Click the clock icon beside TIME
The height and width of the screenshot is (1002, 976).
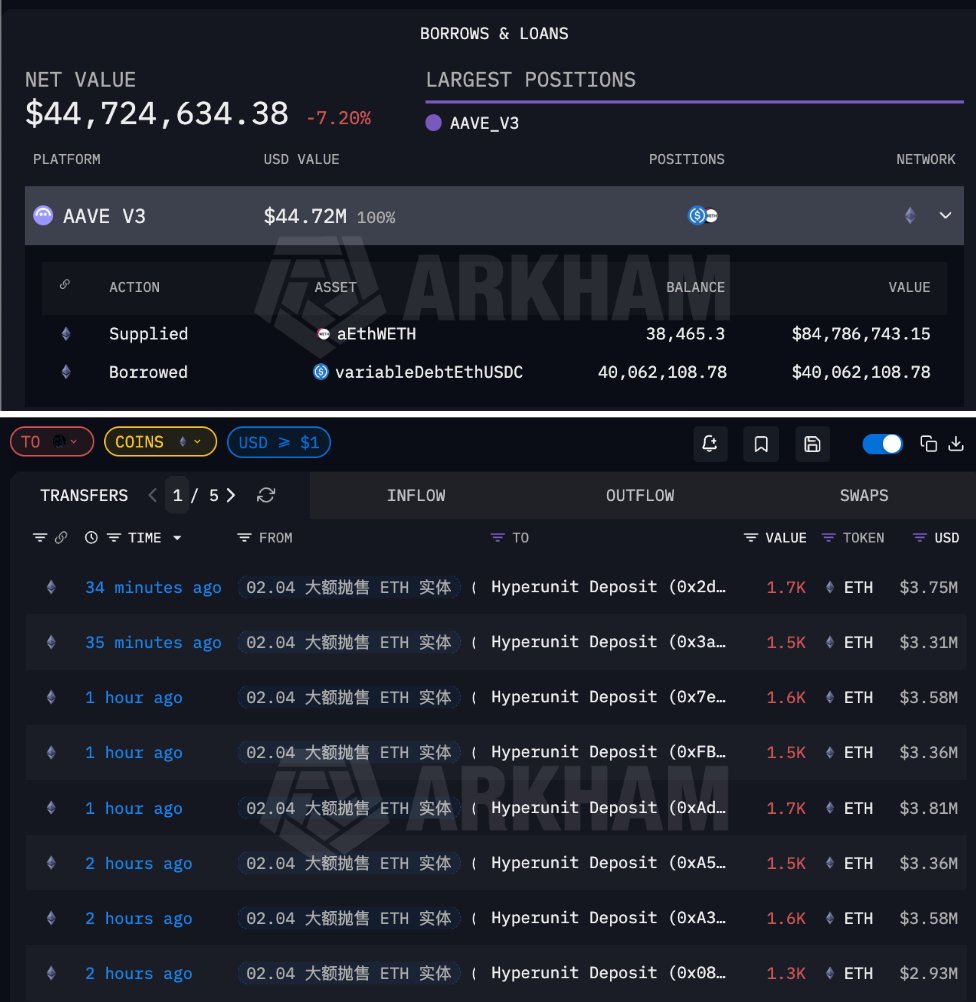[91, 537]
